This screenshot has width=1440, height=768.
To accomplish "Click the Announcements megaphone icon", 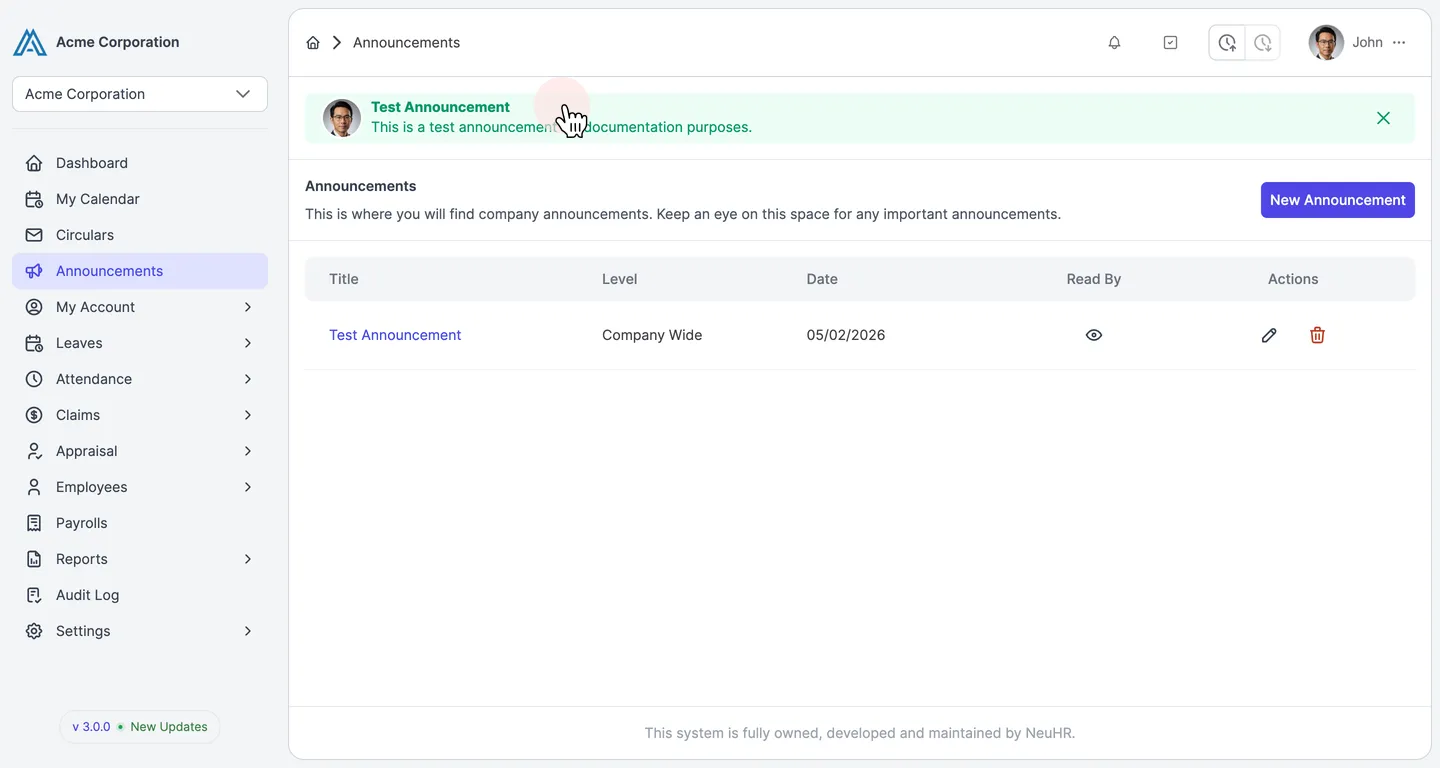I will click(34, 271).
